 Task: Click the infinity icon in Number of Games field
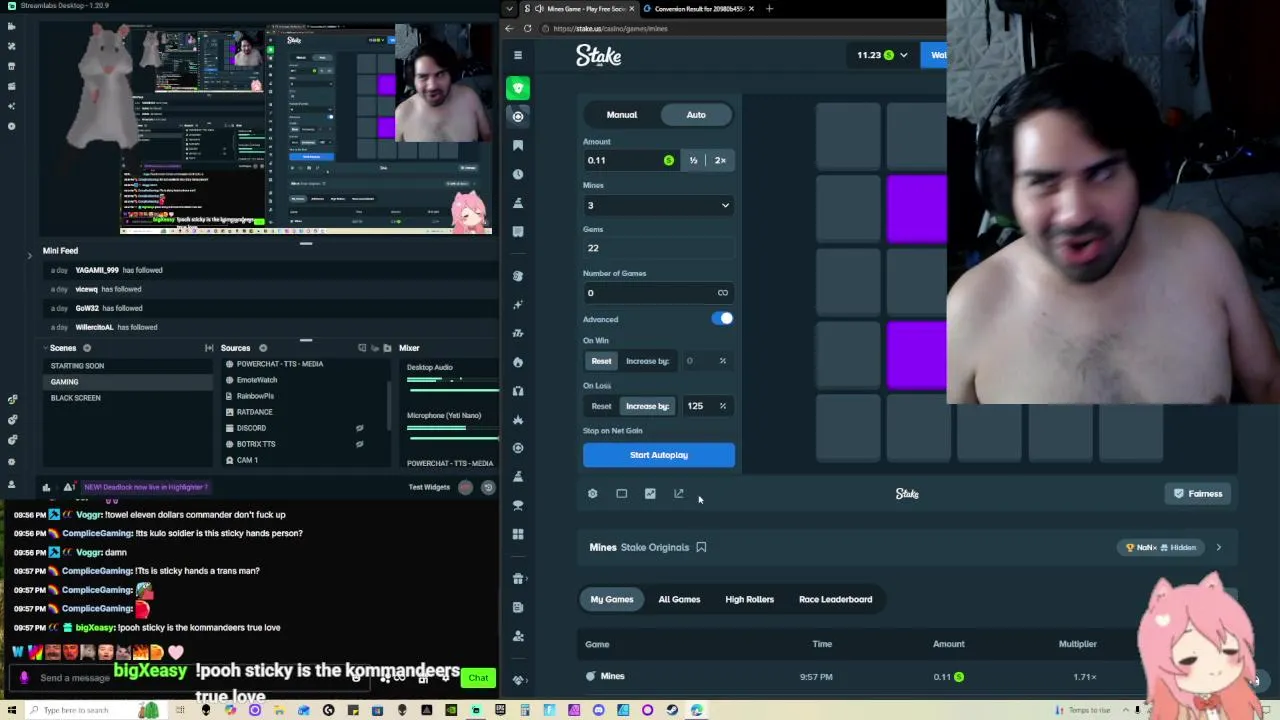click(722, 293)
